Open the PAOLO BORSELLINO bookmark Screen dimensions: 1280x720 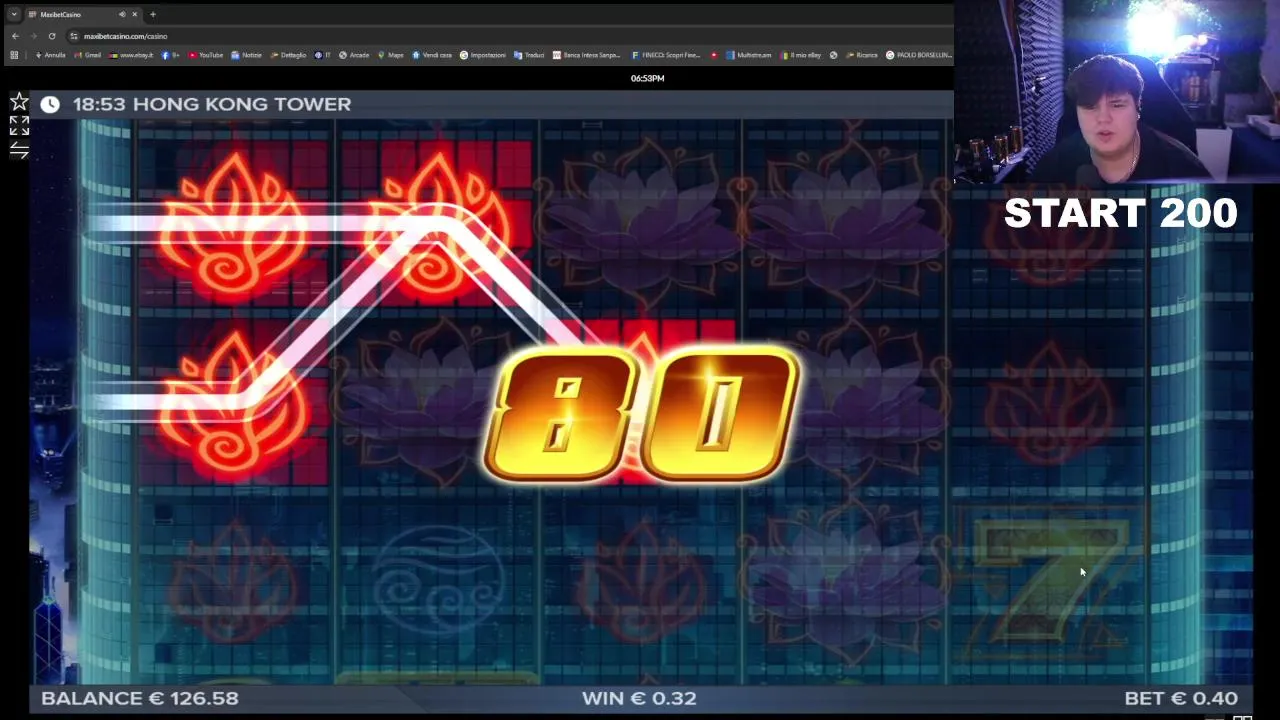point(917,55)
